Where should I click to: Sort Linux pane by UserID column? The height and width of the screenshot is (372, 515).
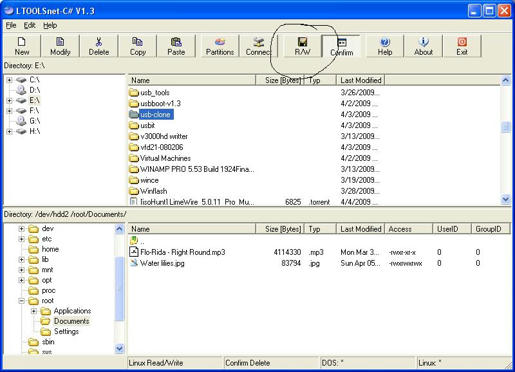452,229
